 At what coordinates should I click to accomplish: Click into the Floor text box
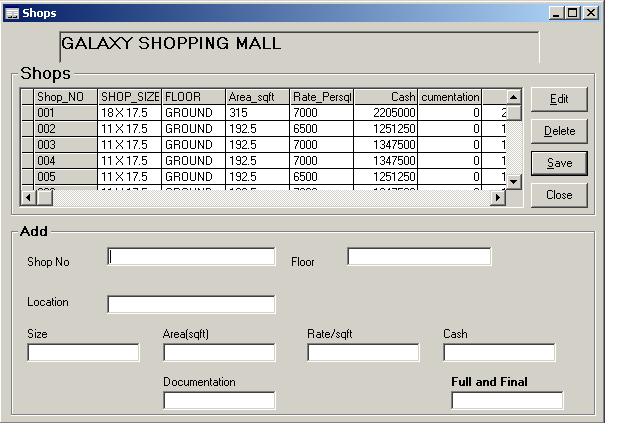(x=419, y=257)
